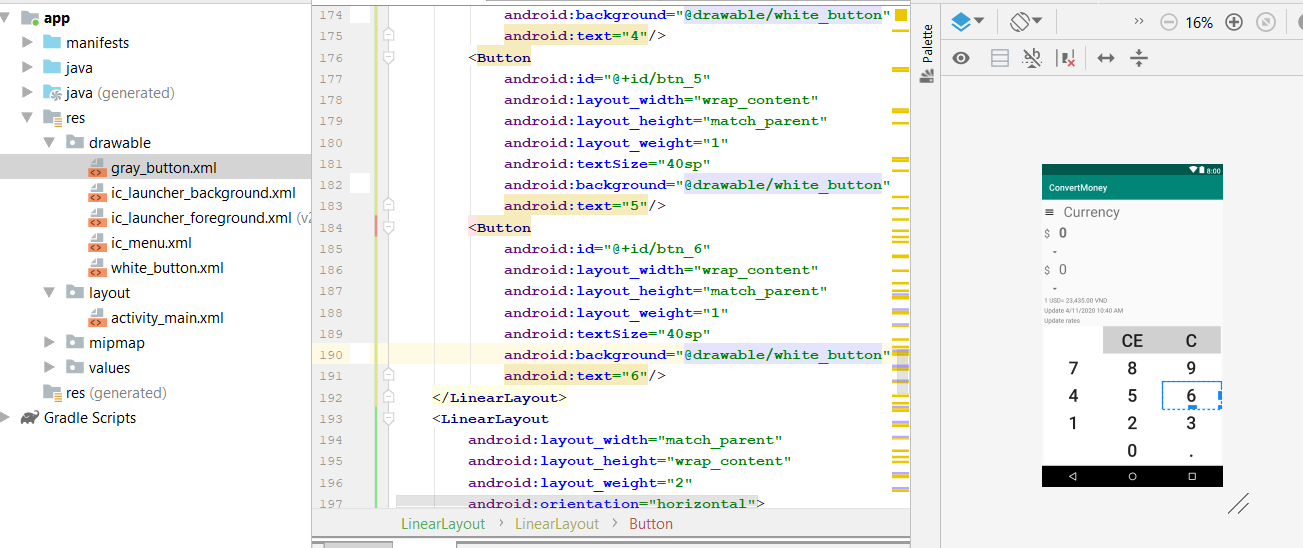Fold the LinearLayout tag at line 193
Viewport: 1303px width, 548px height.
(389, 419)
